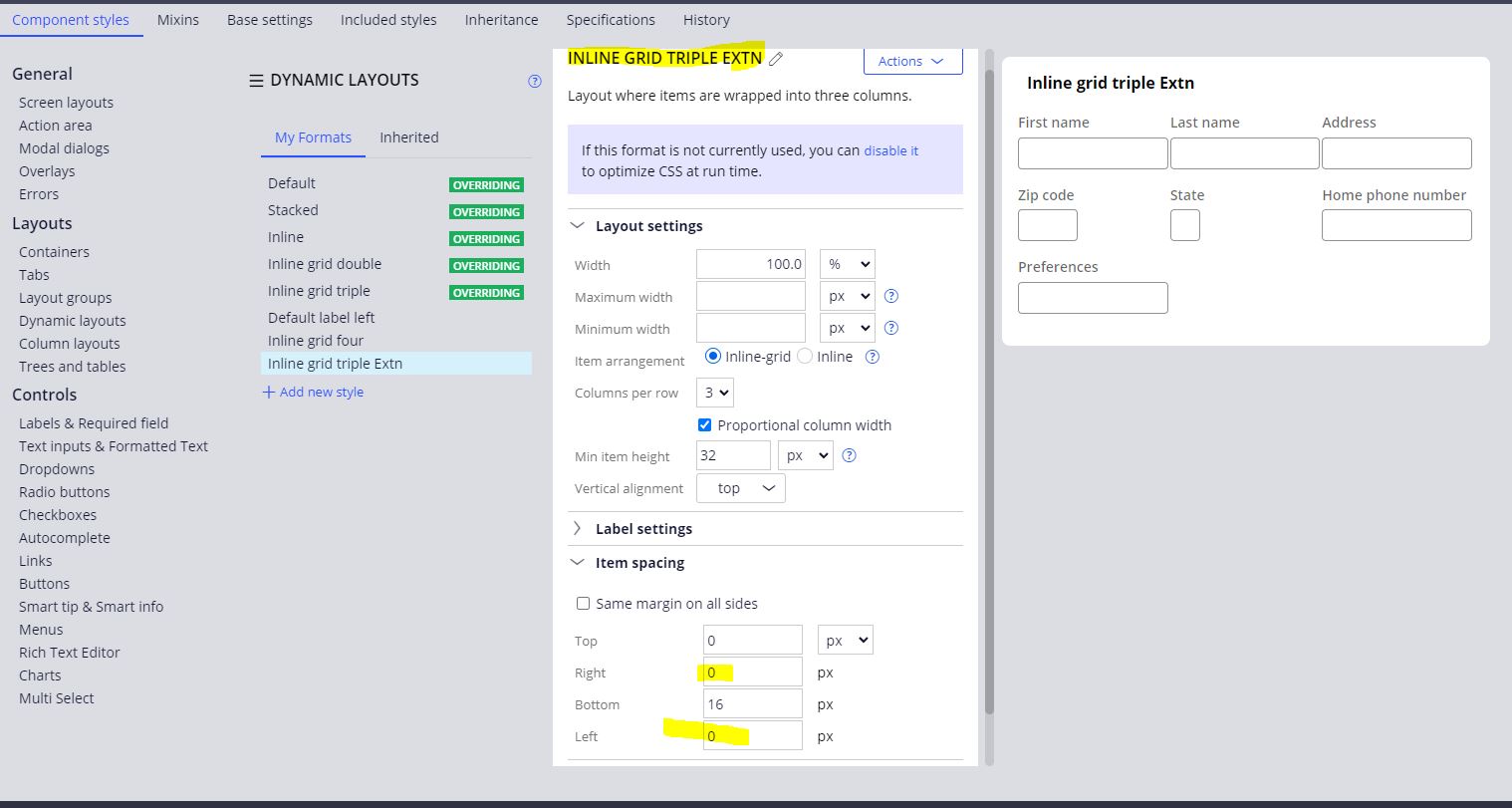Check the Same margin on all sides checkbox

(x=583, y=603)
